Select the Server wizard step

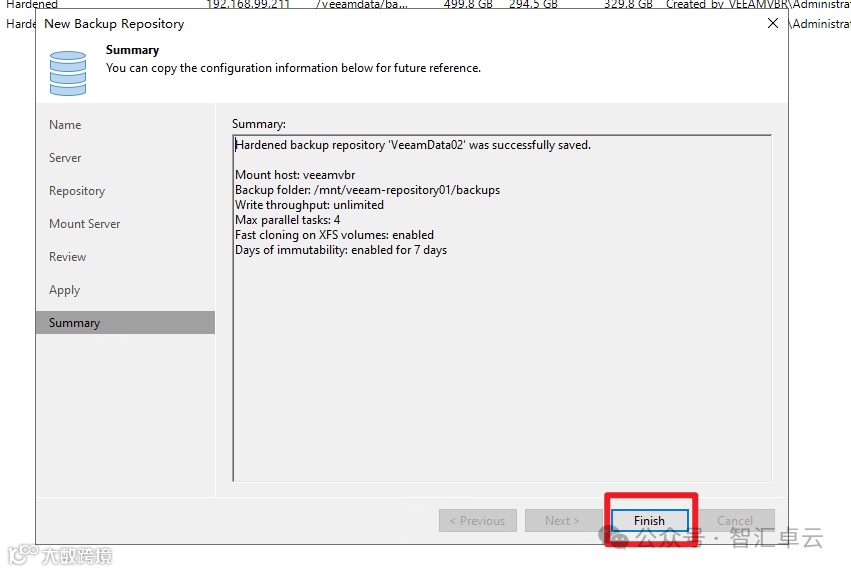(x=65, y=158)
